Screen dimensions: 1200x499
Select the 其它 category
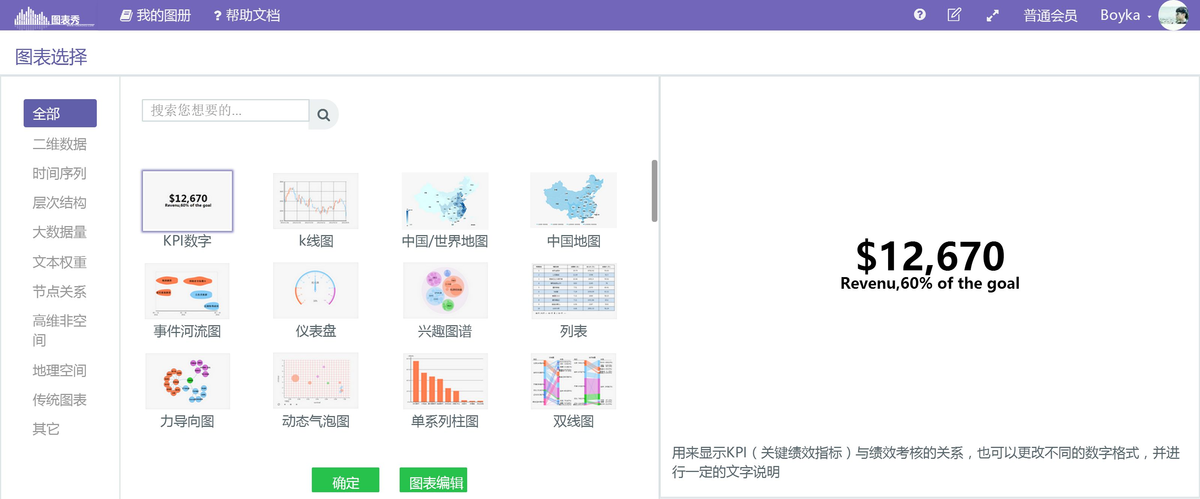pyautogui.click(x=46, y=428)
